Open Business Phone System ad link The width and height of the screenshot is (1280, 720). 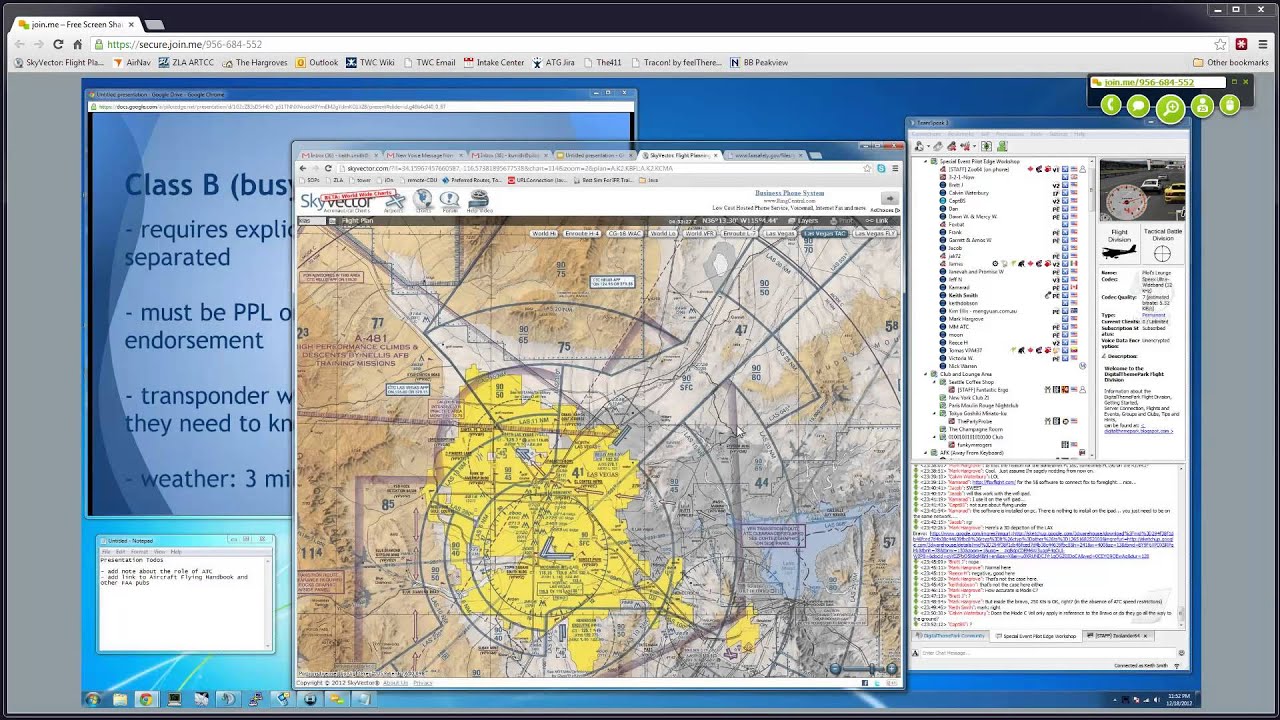[789, 193]
